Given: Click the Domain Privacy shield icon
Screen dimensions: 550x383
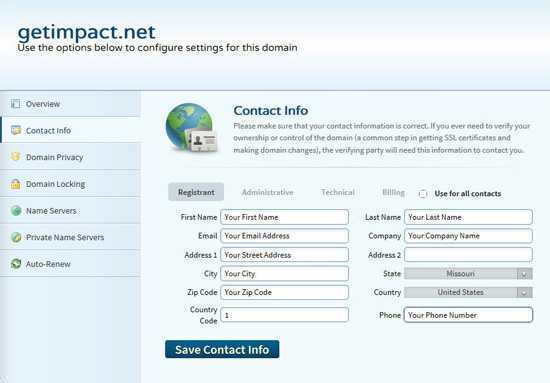Looking at the screenshot, I should point(15,157).
